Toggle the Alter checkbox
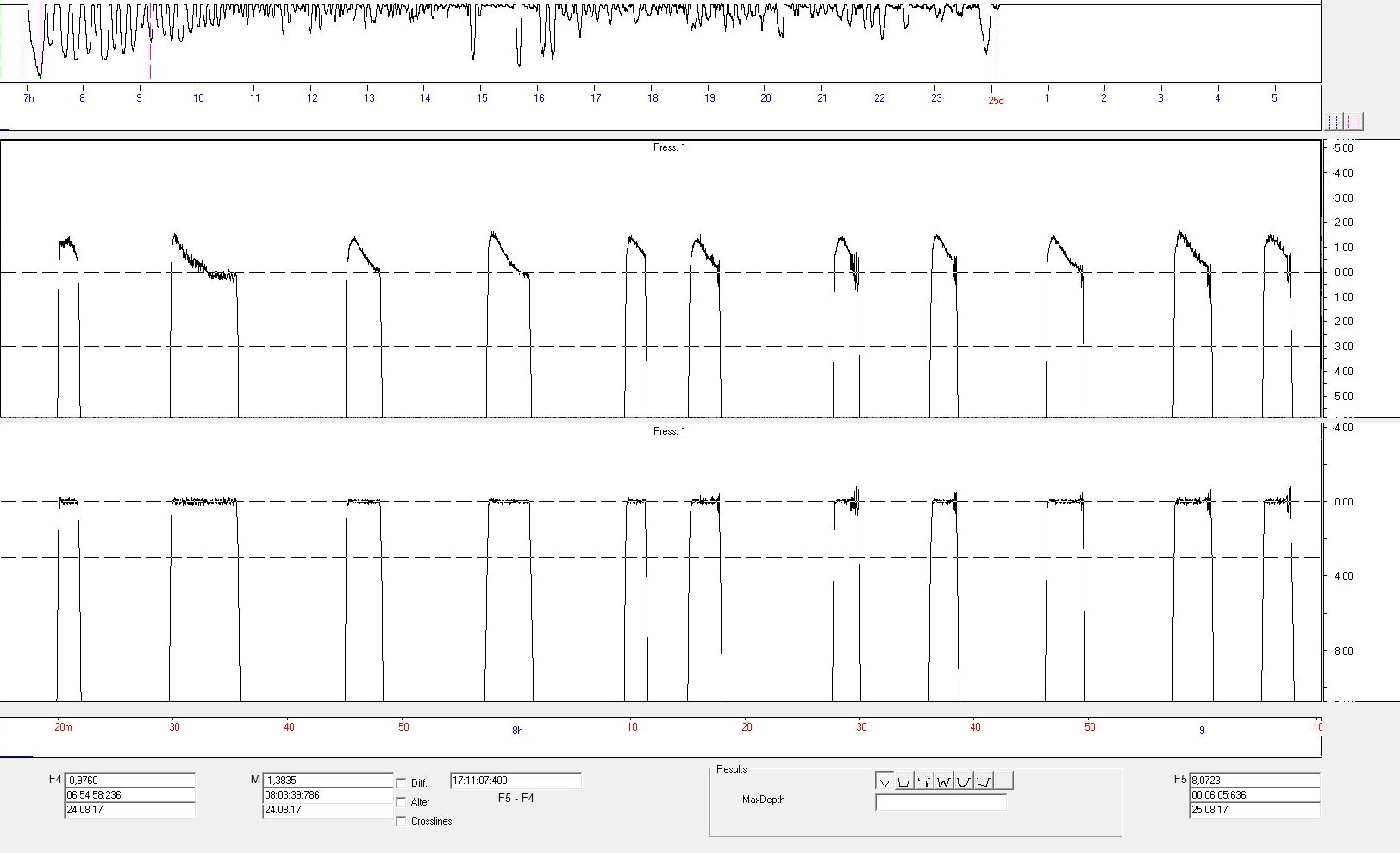Image resolution: width=1400 pixels, height=853 pixels. [401, 802]
